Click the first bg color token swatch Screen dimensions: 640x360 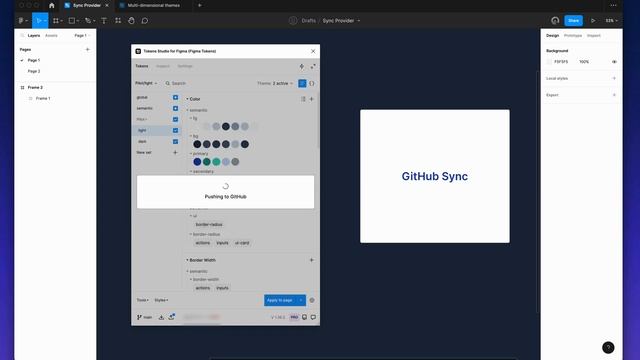[197, 144]
